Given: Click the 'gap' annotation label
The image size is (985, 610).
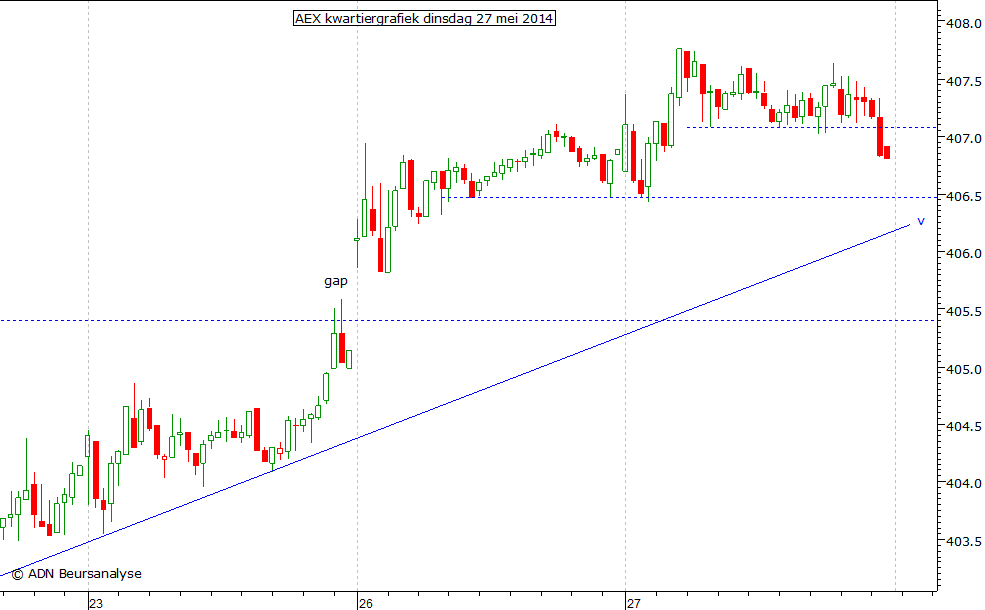Looking at the screenshot, I should [x=335, y=281].
